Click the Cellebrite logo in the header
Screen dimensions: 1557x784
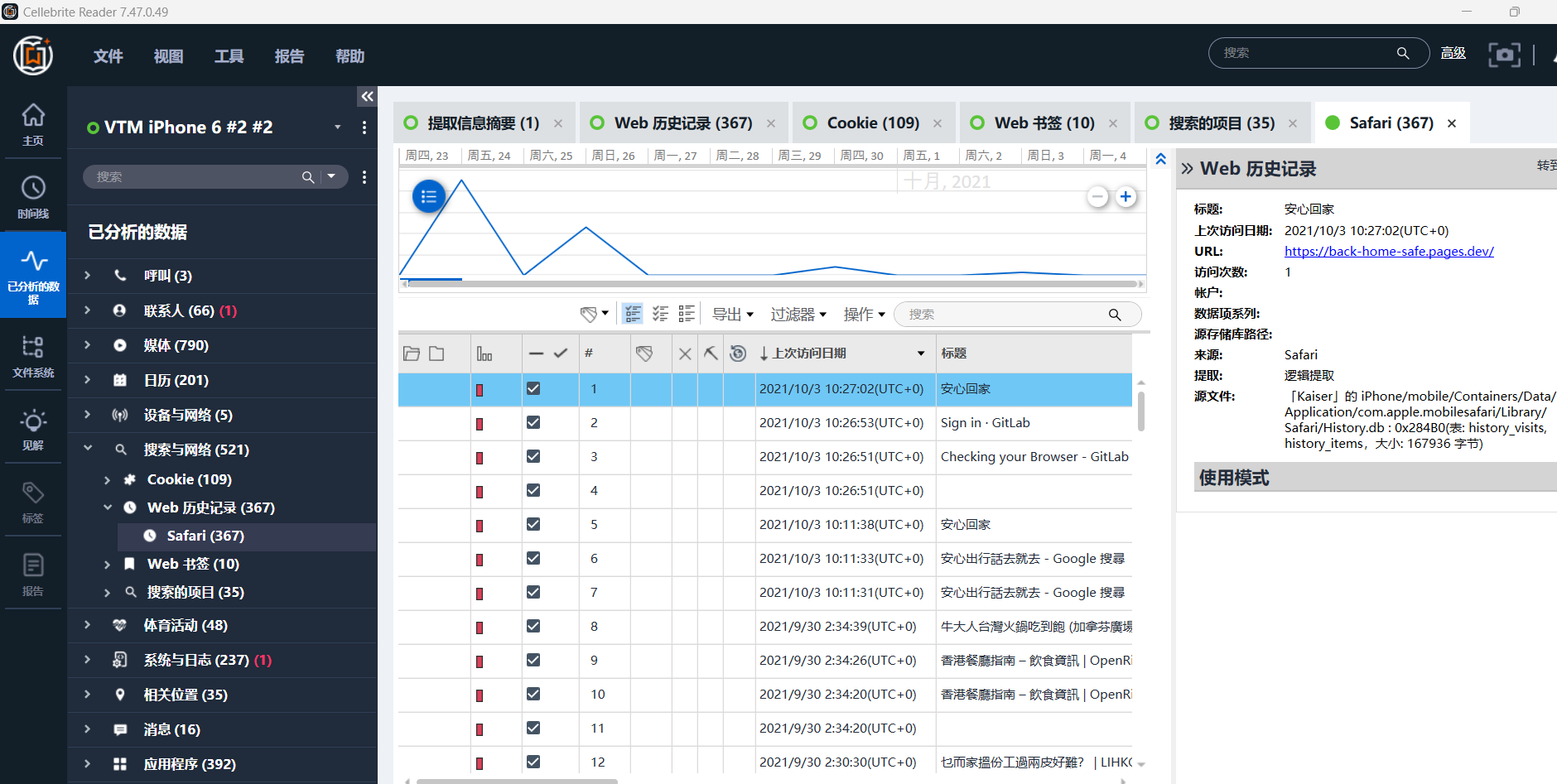(x=33, y=55)
